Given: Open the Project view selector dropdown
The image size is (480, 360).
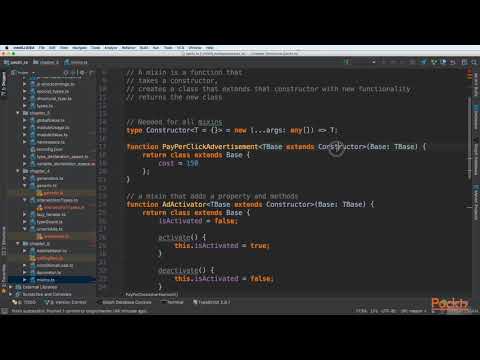Looking at the screenshot, I should (x=23, y=72).
